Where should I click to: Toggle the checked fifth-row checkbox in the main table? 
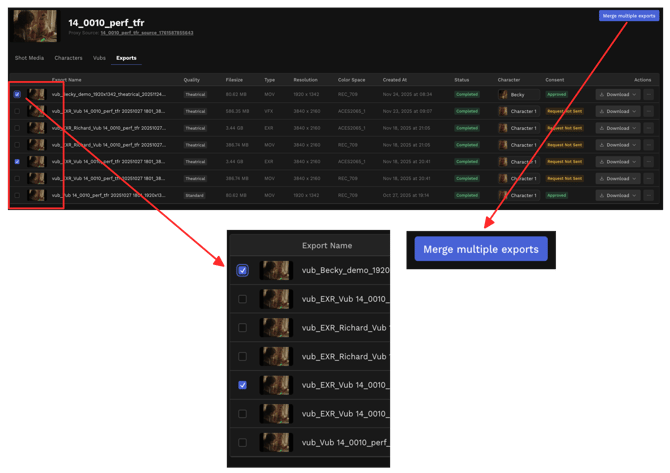(17, 161)
